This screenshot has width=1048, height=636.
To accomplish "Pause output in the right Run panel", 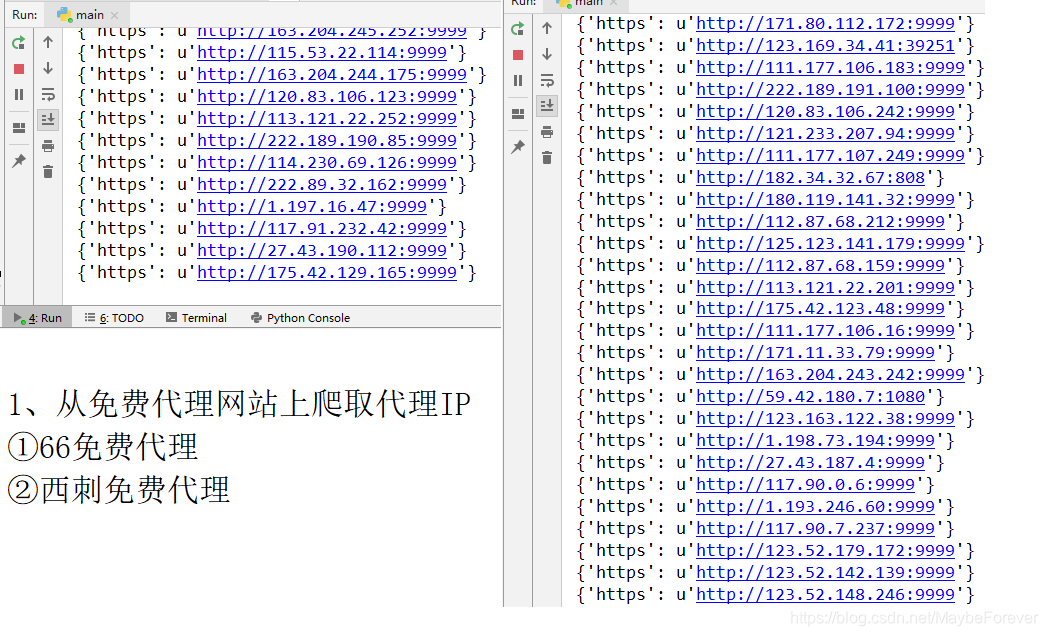I will point(517,81).
